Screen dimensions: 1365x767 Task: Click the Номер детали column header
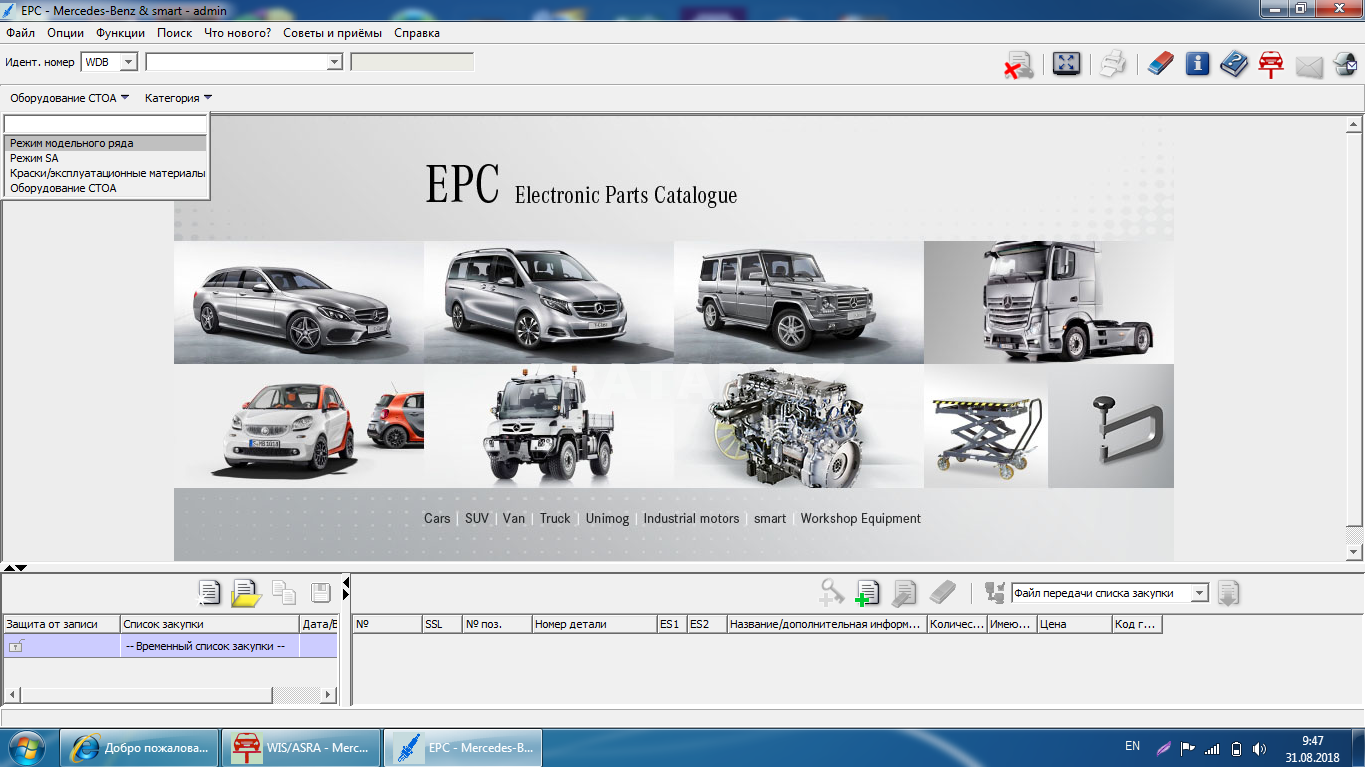pyautogui.click(x=594, y=624)
